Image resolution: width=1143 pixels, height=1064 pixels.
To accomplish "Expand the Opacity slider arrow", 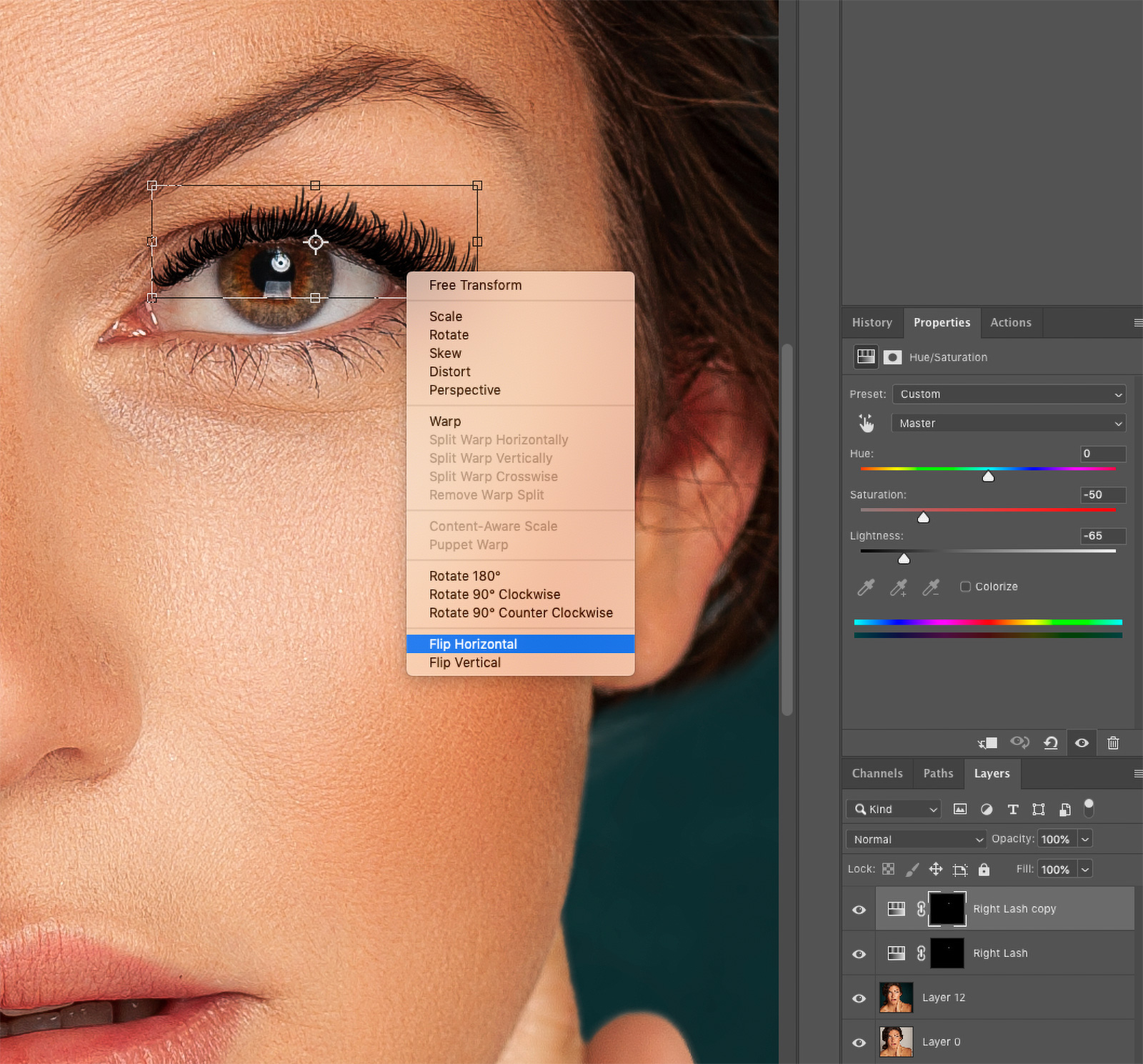I will [x=1085, y=839].
